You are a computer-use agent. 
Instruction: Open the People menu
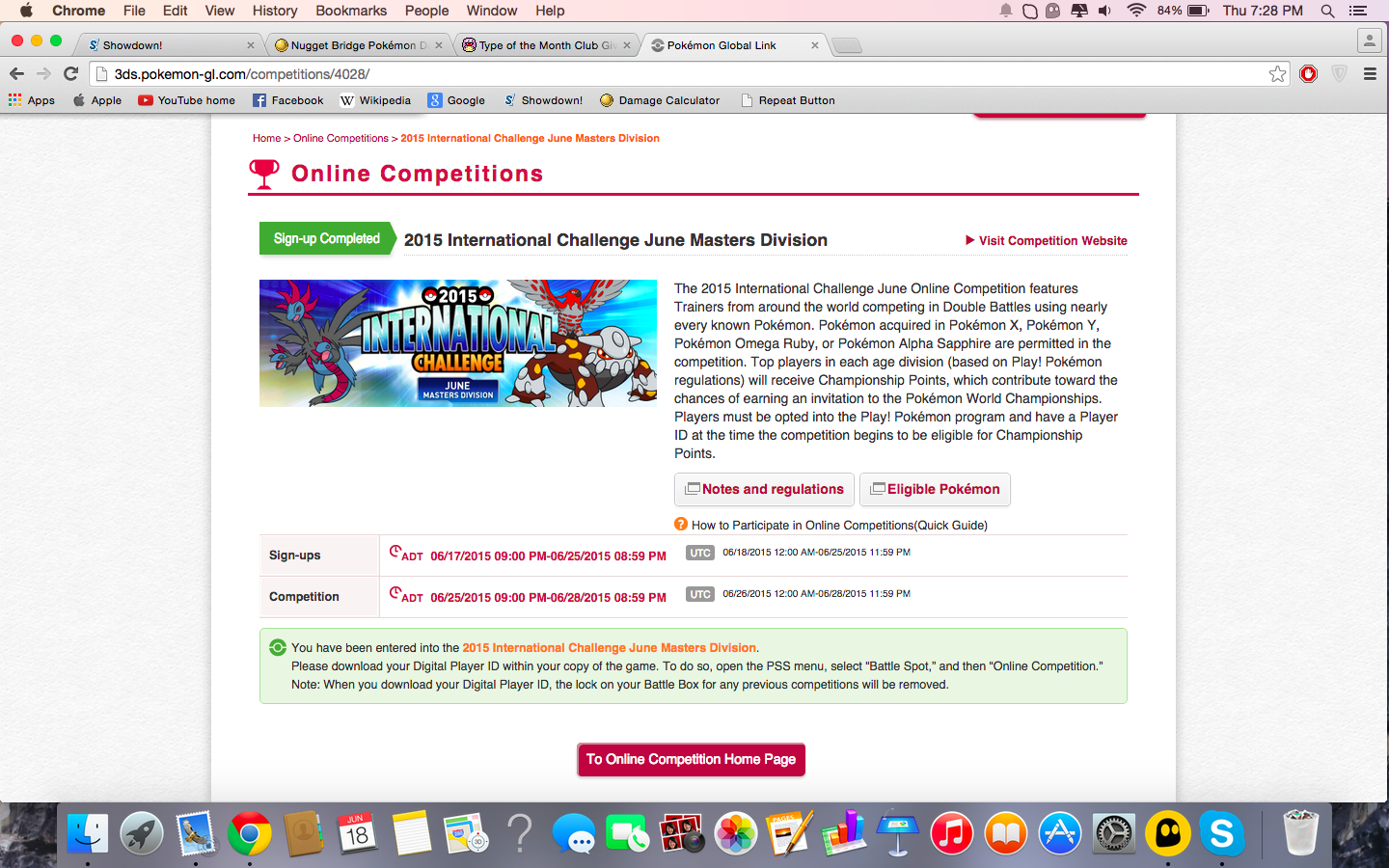[x=426, y=11]
